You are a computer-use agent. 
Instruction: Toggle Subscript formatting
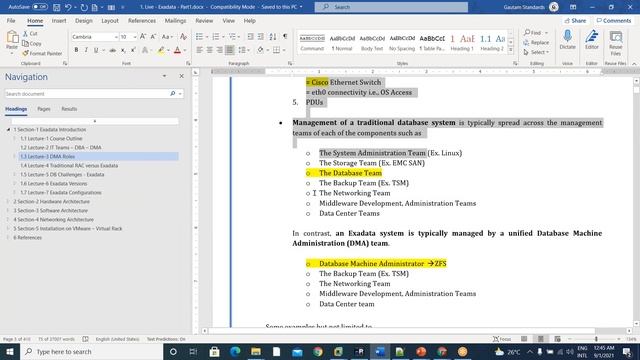tap(123, 50)
